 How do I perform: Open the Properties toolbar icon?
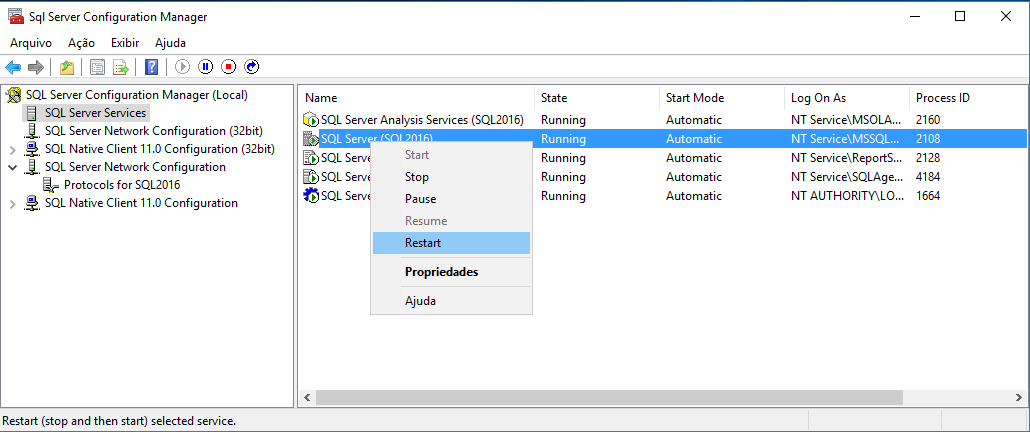pyautogui.click(x=98, y=67)
